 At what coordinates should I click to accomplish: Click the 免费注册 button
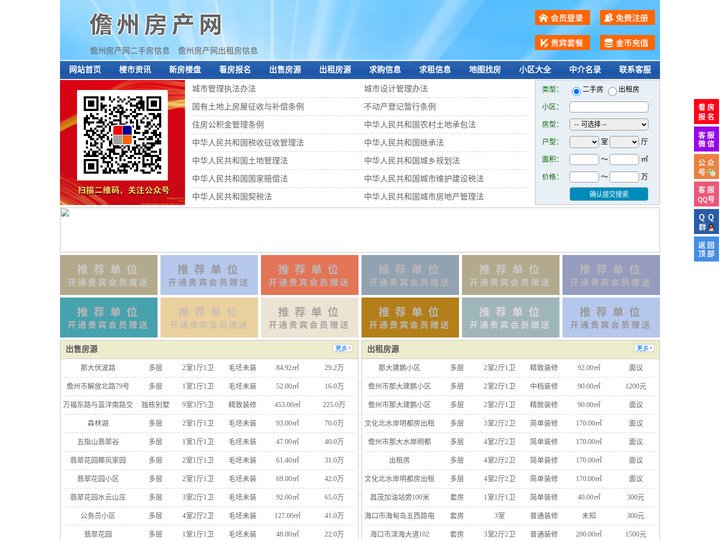tap(627, 18)
